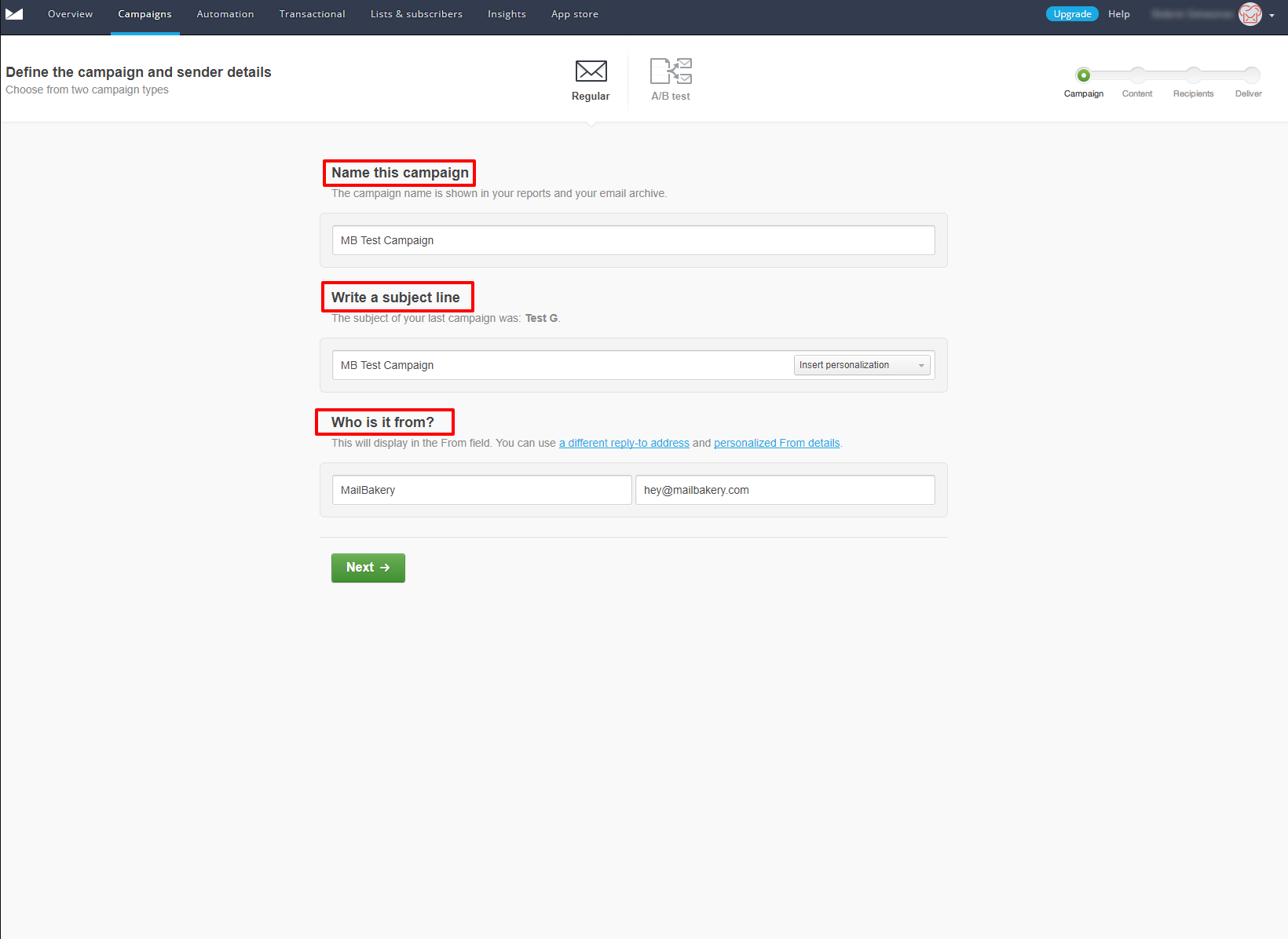
Task: Go to the Recipients step circle
Action: coord(1193,75)
